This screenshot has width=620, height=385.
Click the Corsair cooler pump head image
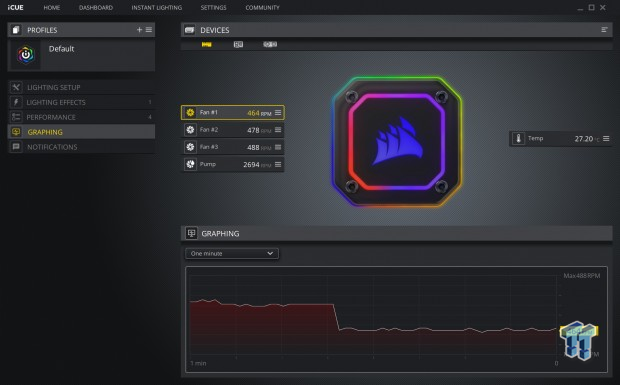397,142
